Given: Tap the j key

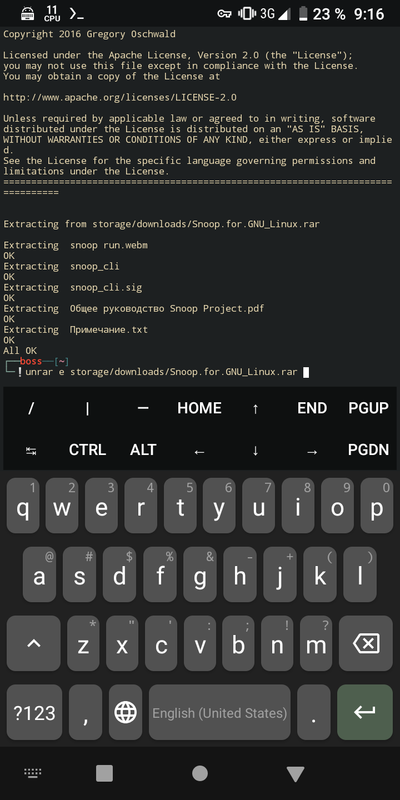Looking at the screenshot, I should click(280, 574).
